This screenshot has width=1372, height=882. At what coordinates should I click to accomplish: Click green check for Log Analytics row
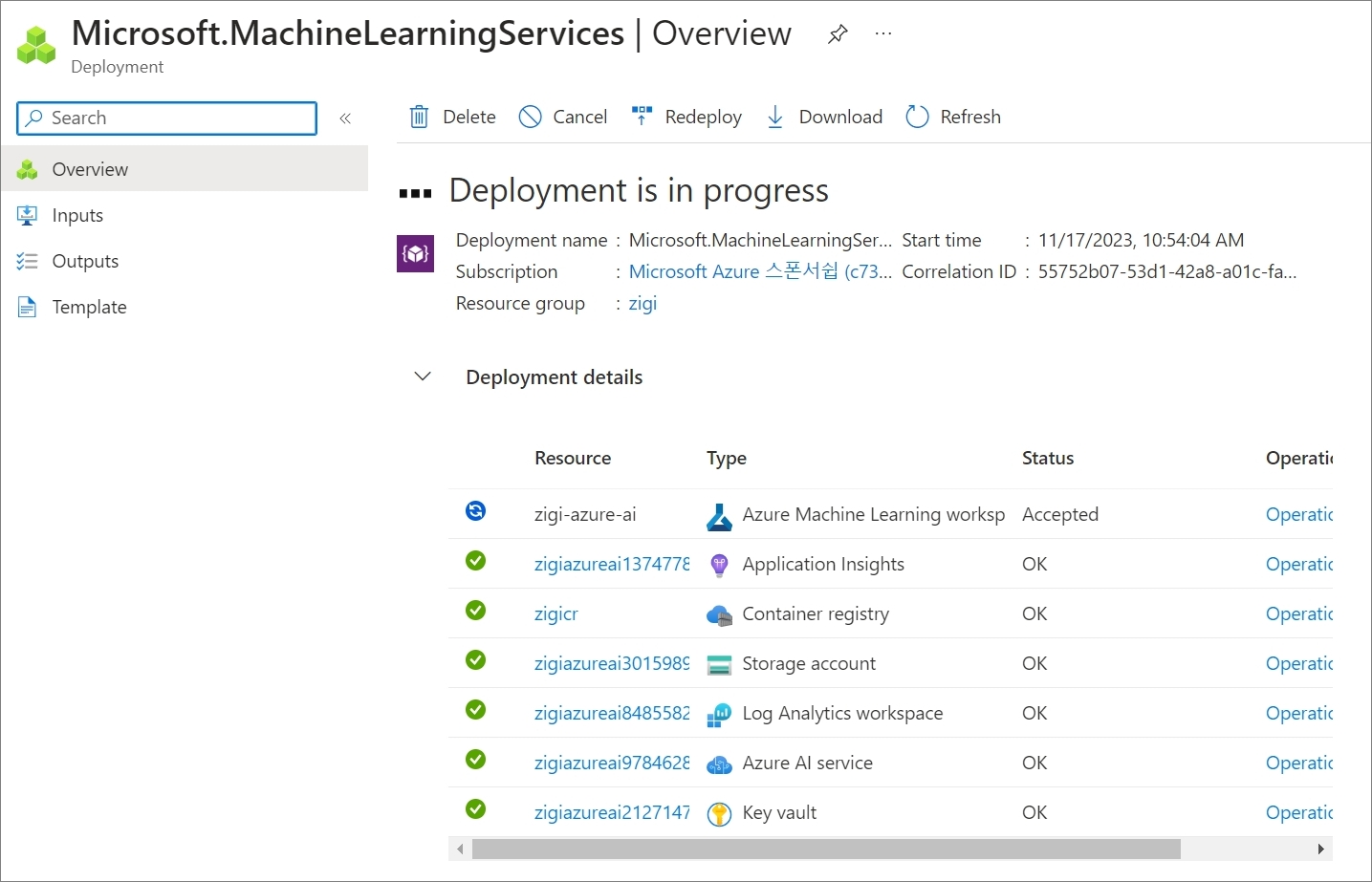coord(475,709)
